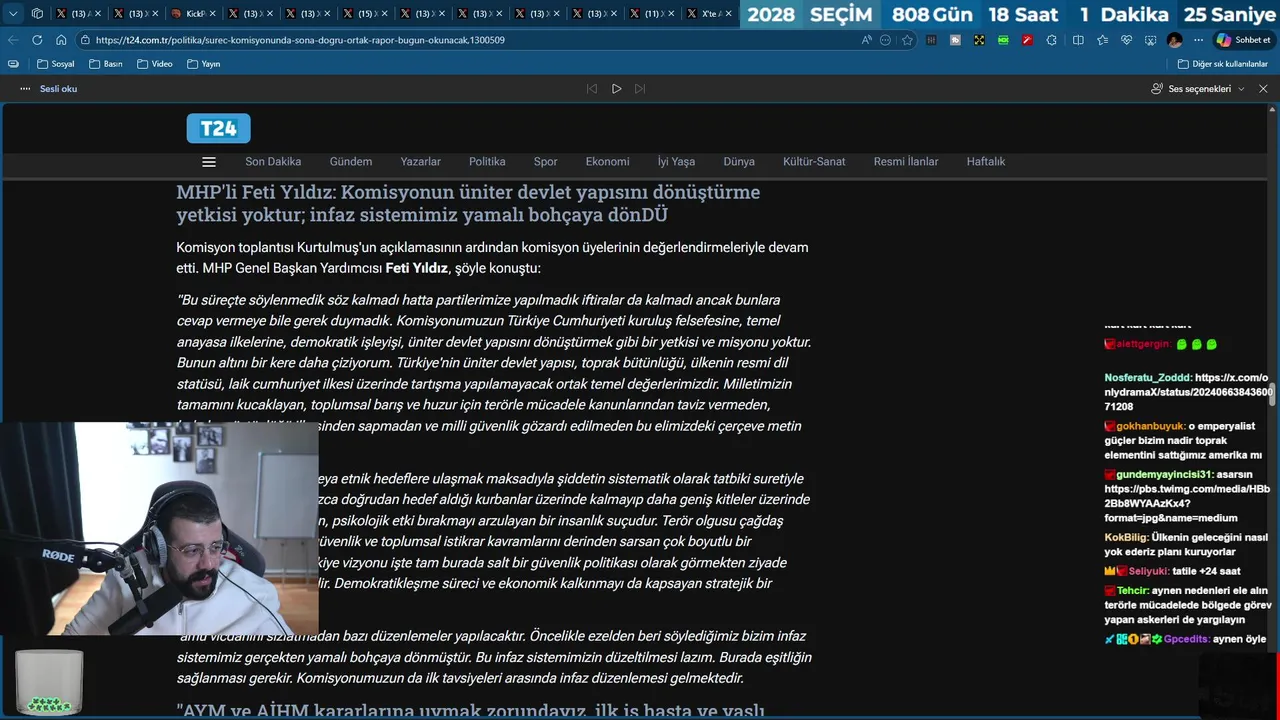Go to the Ekonomi section
1280x720 pixels.
pyautogui.click(x=608, y=162)
